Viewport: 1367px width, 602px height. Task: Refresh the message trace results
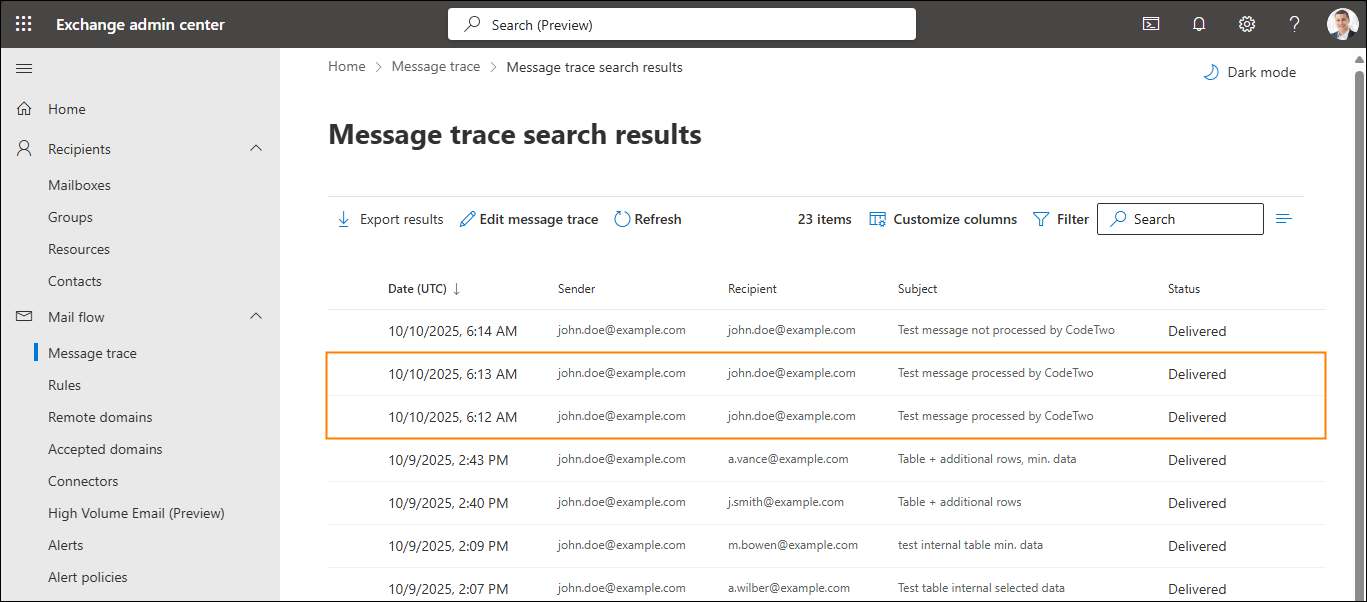tap(647, 218)
